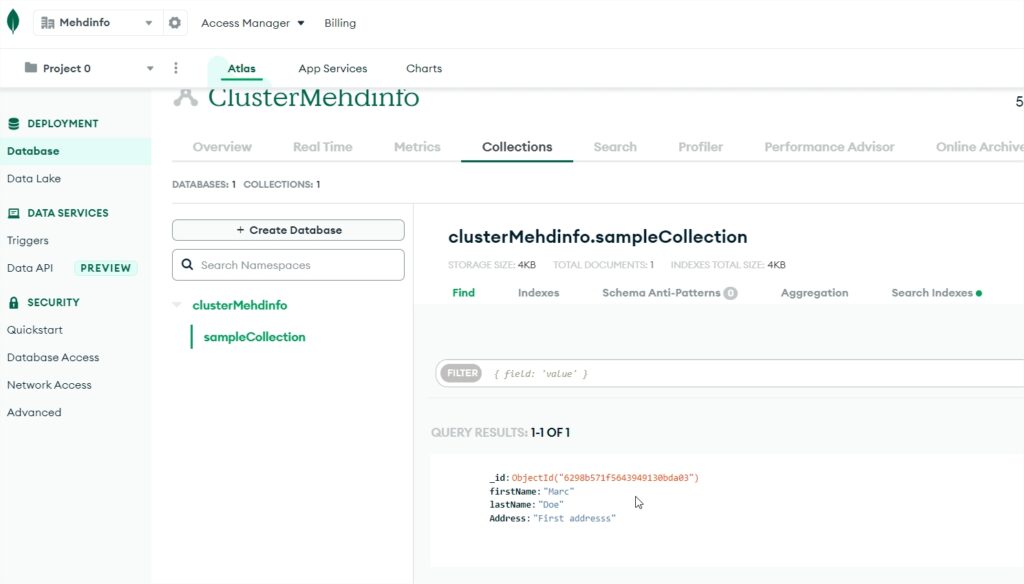Switch to the Charts tab
The image size is (1024, 584).
pyautogui.click(x=424, y=68)
